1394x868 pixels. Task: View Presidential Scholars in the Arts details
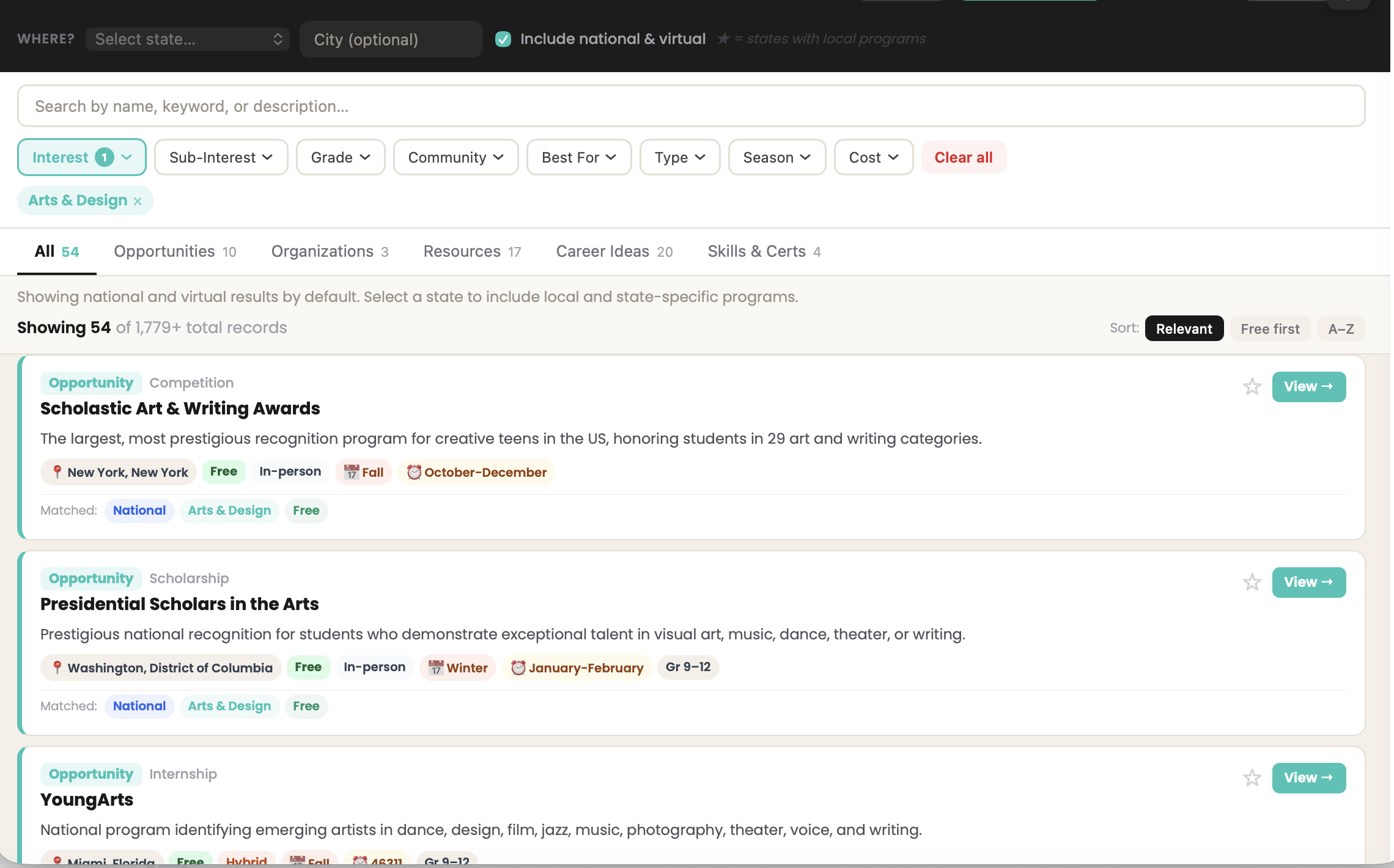coord(1308,582)
